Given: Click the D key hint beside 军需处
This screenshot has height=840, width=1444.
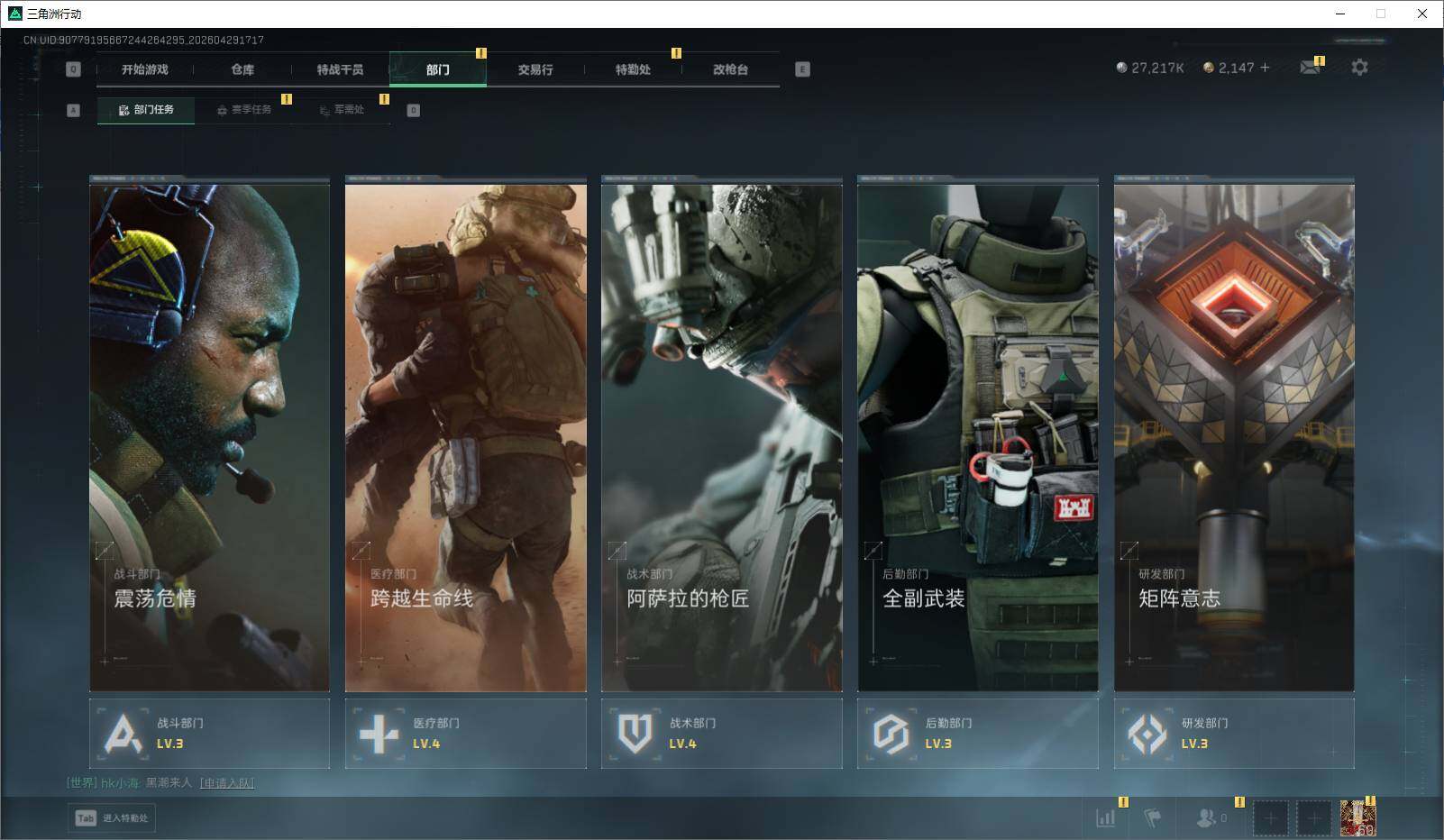Looking at the screenshot, I should click(414, 110).
